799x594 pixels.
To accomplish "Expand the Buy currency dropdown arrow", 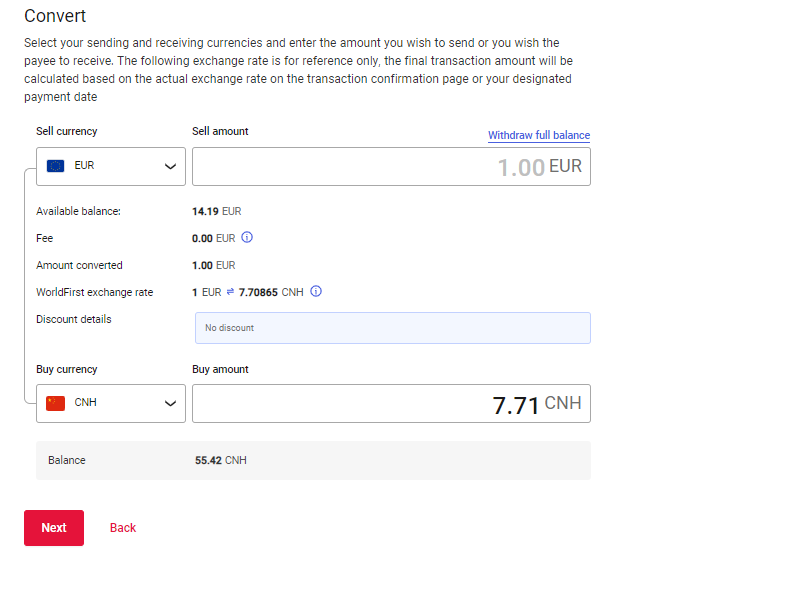I will click(x=170, y=403).
